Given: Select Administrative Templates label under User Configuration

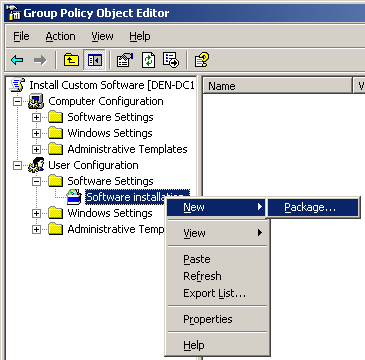Looking at the screenshot, I should pyautogui.click(x=116, y=229).
